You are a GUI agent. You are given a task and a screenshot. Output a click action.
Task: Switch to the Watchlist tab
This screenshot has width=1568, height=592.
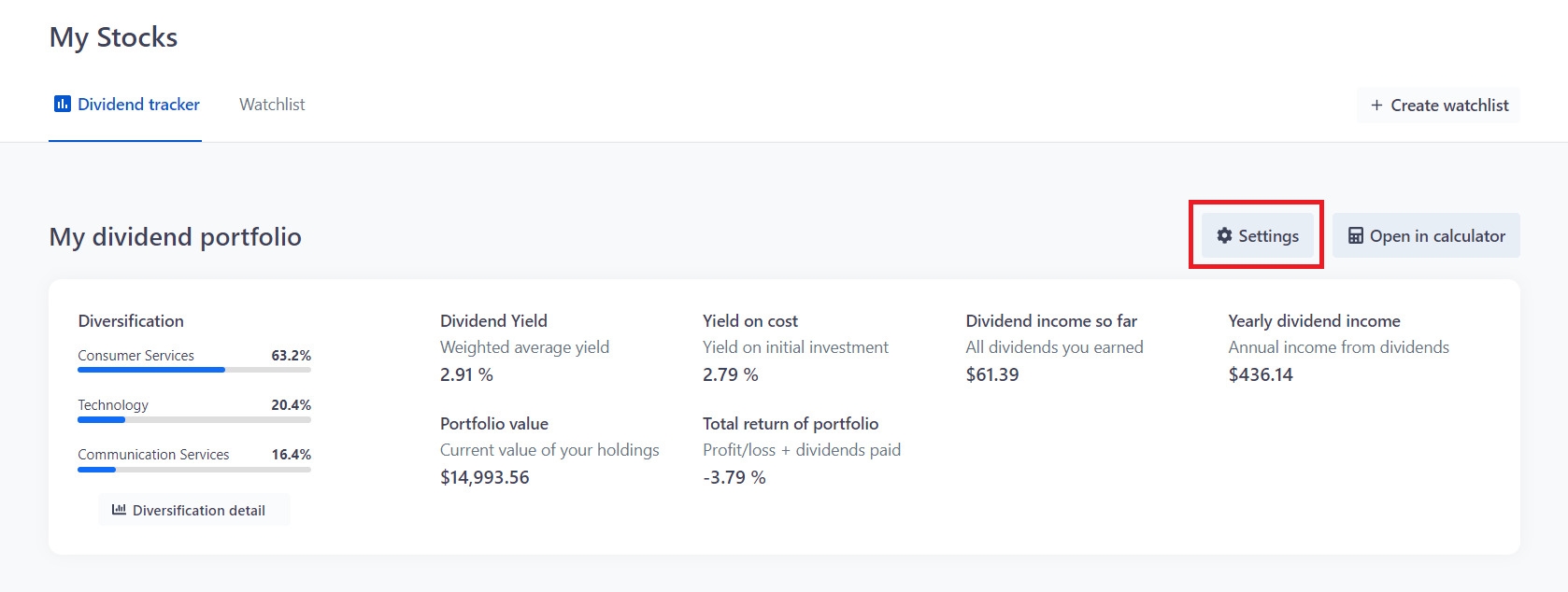[x=272, y=105]
